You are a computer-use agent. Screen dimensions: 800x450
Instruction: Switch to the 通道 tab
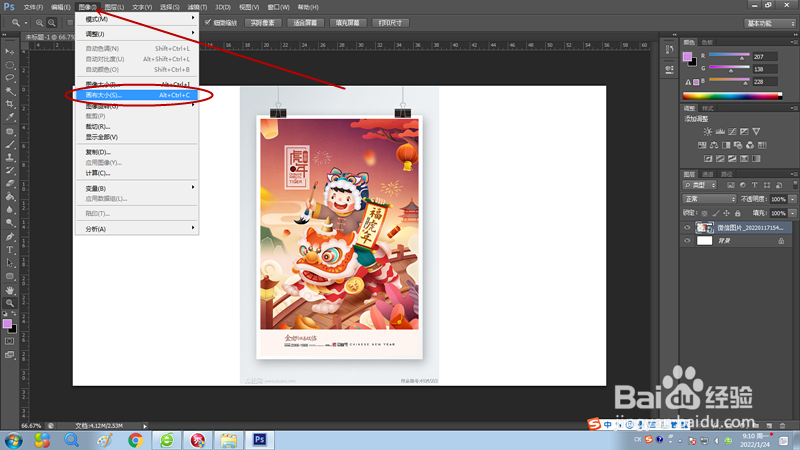pyautogui.click(x=708, y=174)
